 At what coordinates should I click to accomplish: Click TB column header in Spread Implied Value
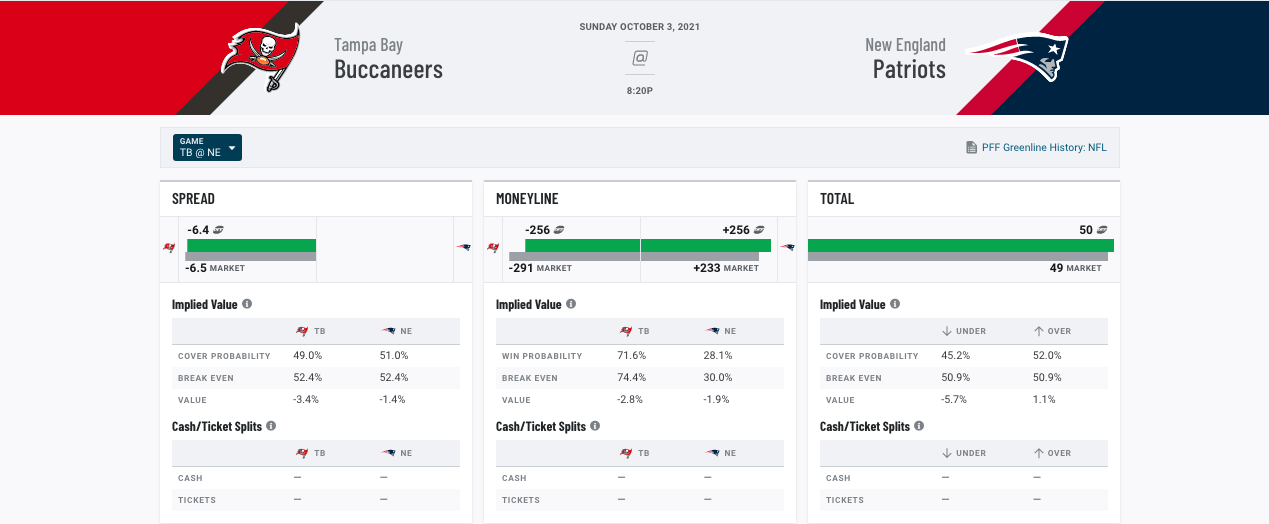point(312,331)
